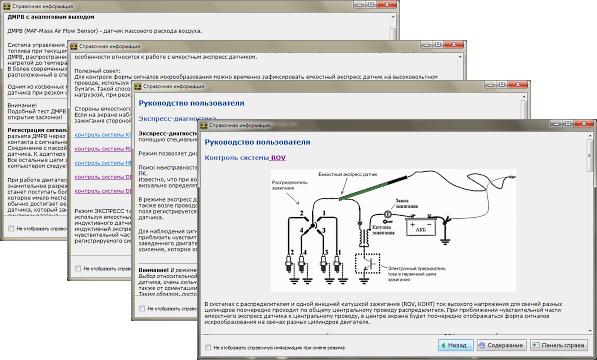Enable the checkbox in Экспресс-диагностика window footer
Screen dimensions: 597x360
[x=142, y=308]
